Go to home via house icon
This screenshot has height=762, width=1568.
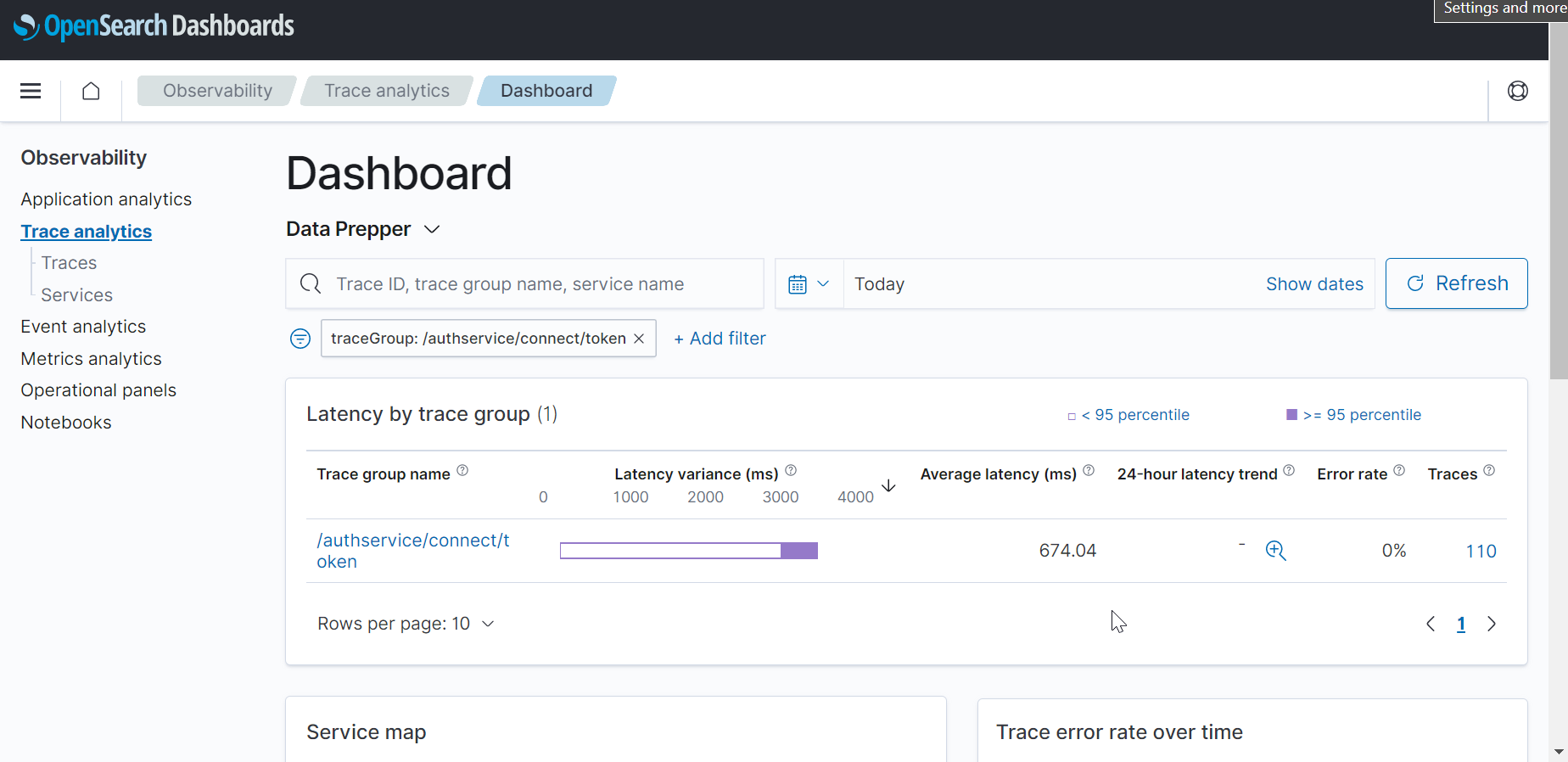91,91
